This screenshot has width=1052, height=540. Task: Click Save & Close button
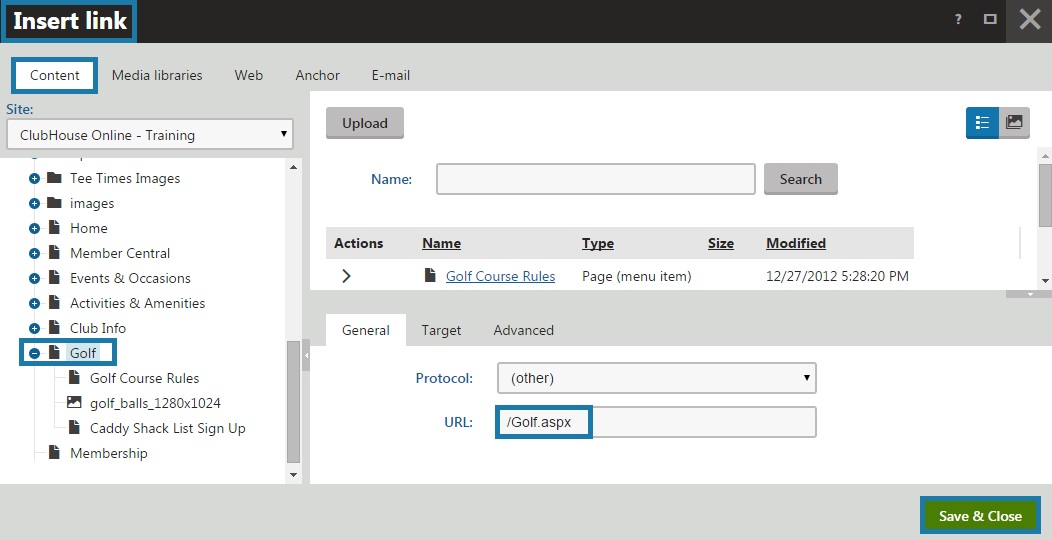click(979, 516)
